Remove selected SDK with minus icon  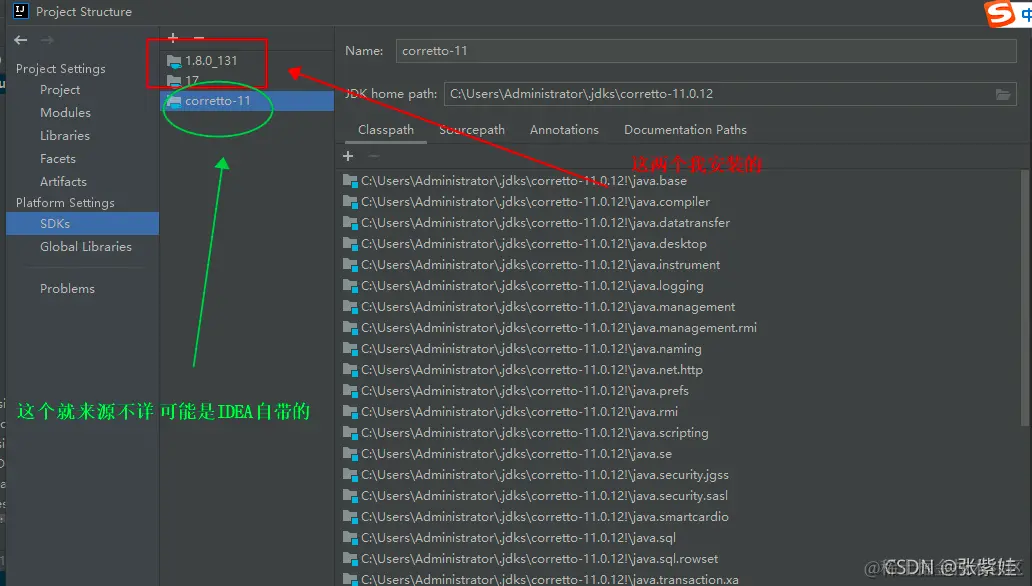[199, 38]
